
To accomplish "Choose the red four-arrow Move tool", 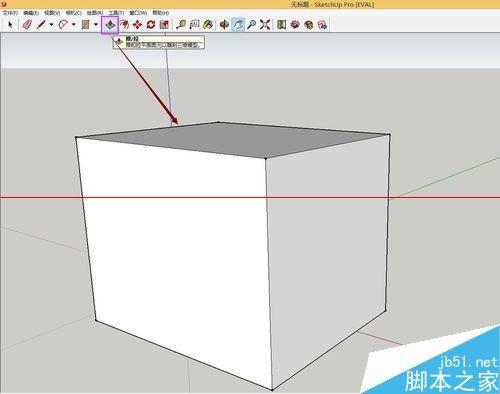I will [137, 25].
